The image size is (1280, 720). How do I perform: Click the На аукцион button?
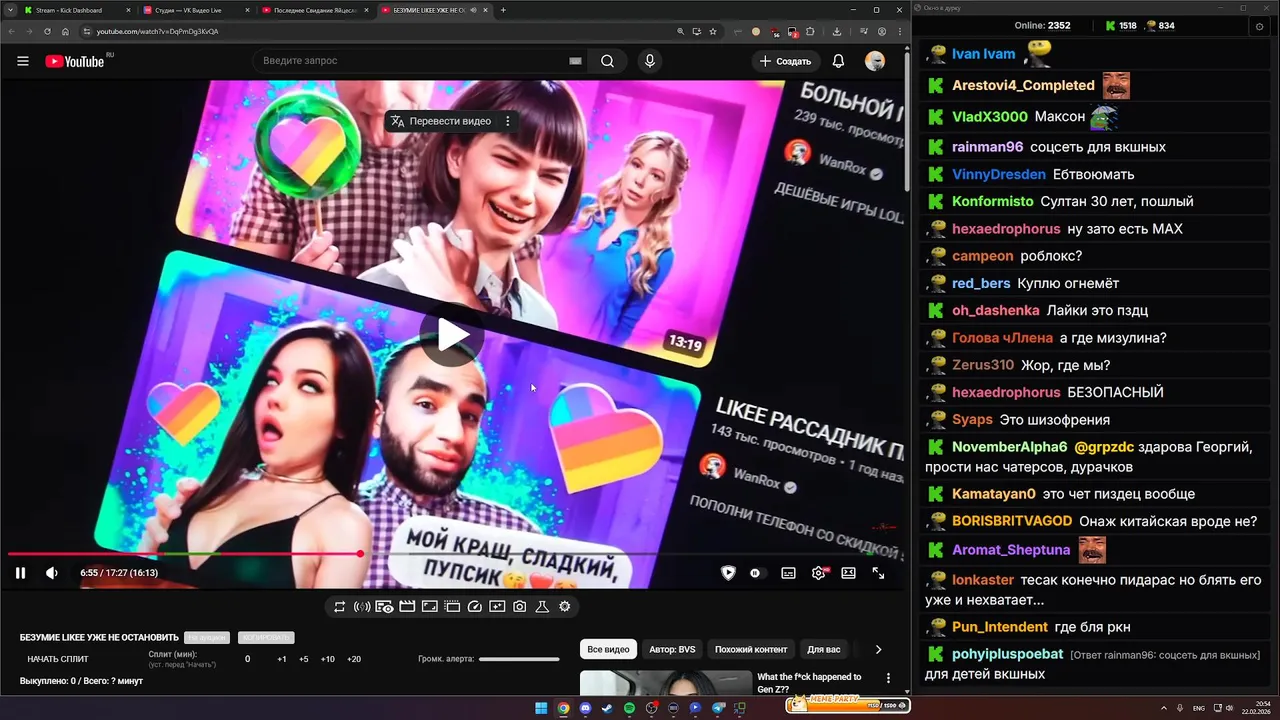[x=207, y=637]
